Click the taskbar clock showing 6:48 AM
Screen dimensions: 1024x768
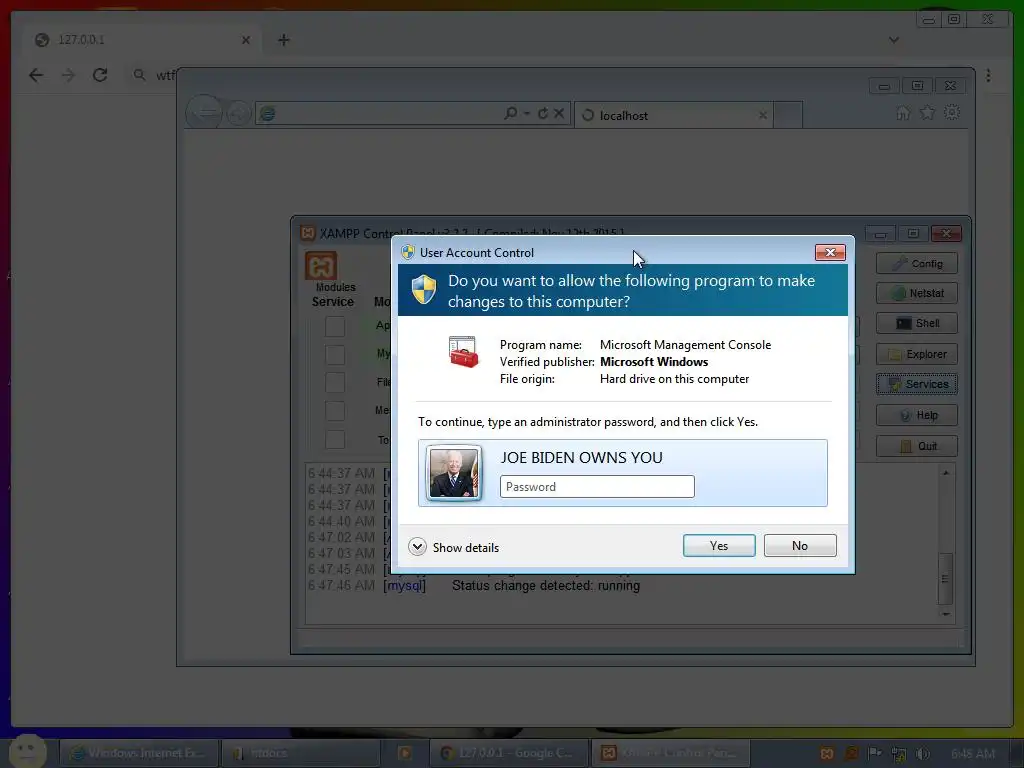[x=973, y=754]
